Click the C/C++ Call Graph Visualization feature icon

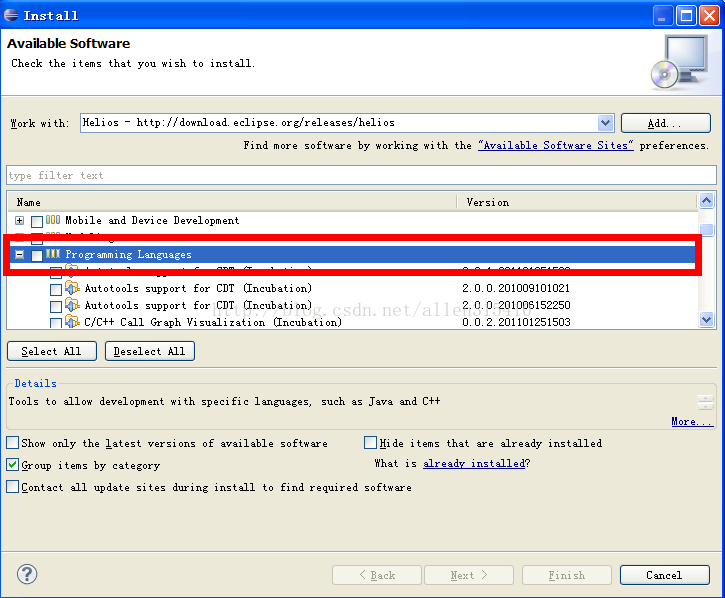pyautogui.click(x=72, y=321)
